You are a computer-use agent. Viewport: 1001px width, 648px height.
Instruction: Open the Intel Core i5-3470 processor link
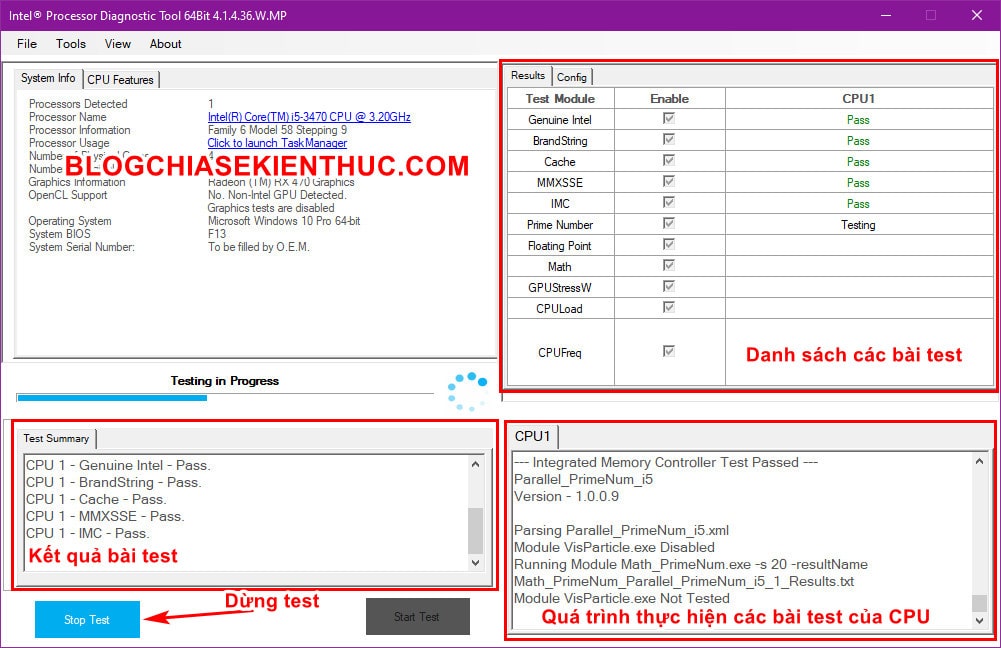click(309, 117)
